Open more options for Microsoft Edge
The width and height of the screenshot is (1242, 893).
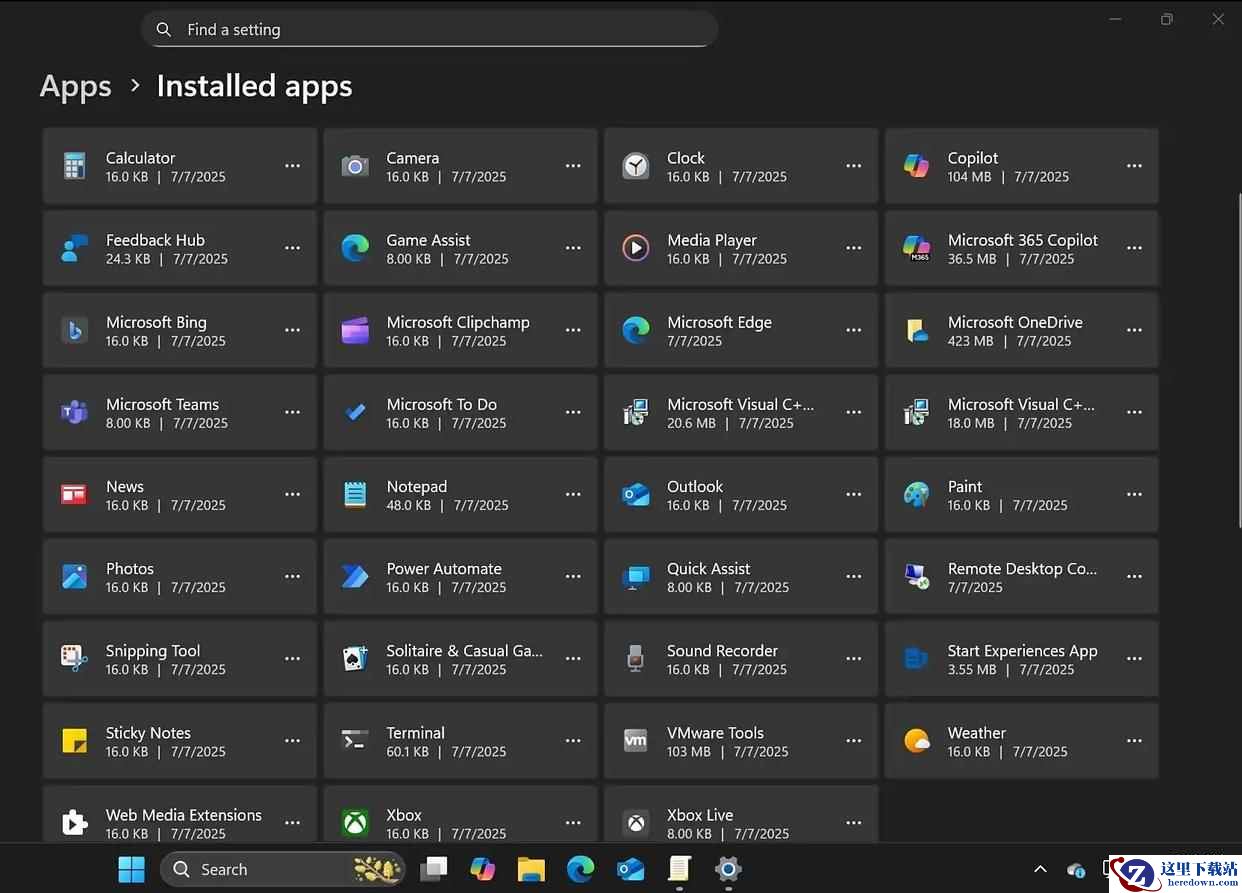point(854,330)
